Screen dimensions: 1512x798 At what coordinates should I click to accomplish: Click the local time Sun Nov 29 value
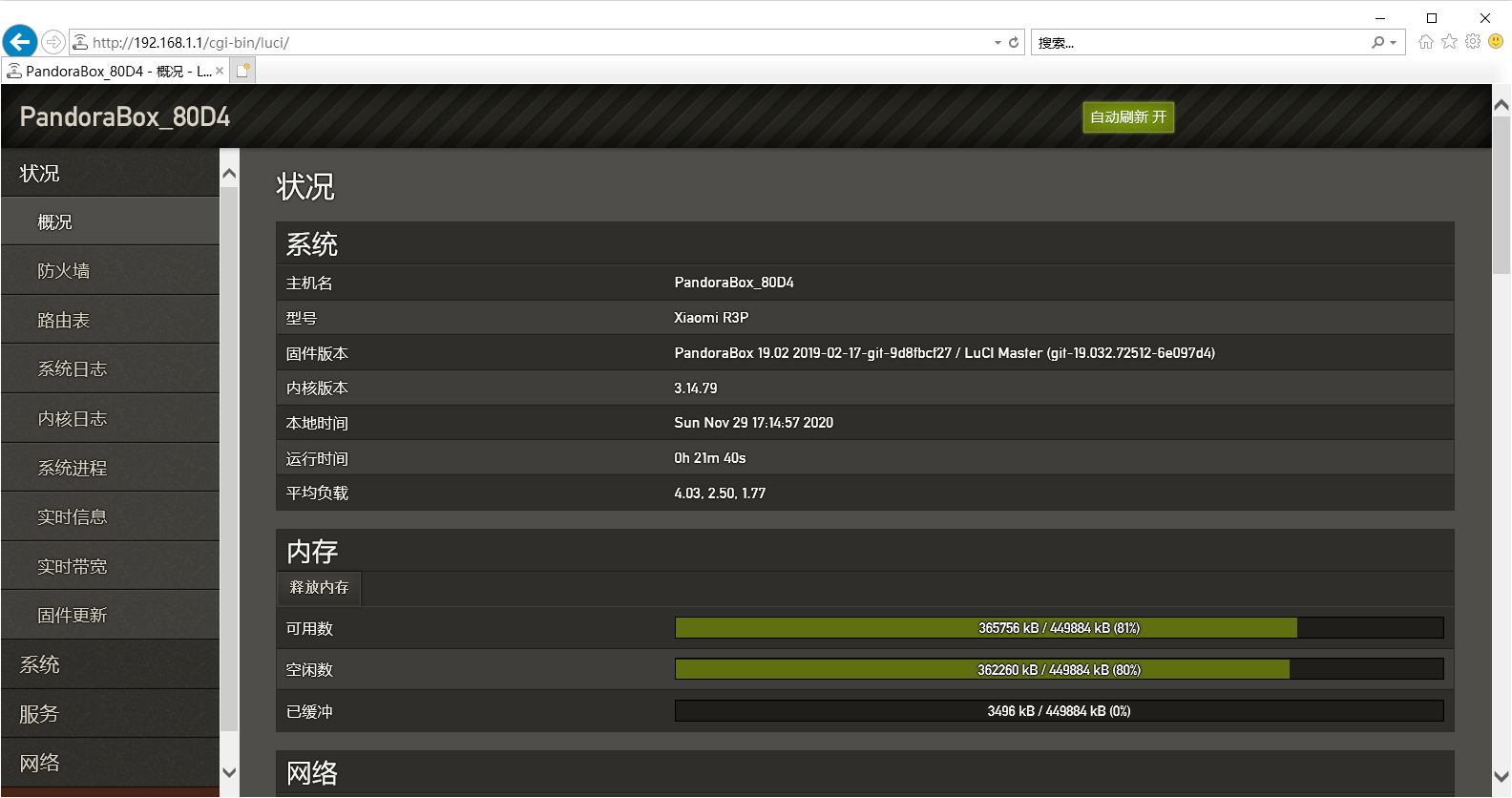point(754,423)
